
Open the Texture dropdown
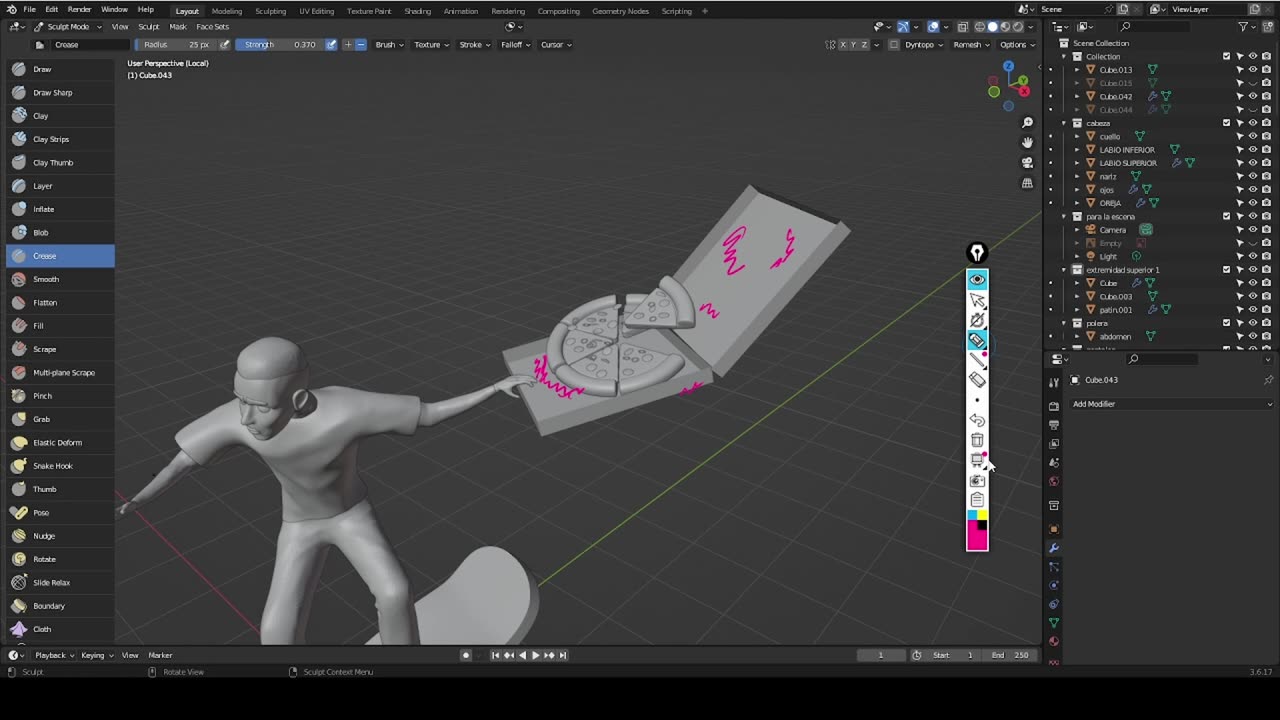[x=431, y=45]
